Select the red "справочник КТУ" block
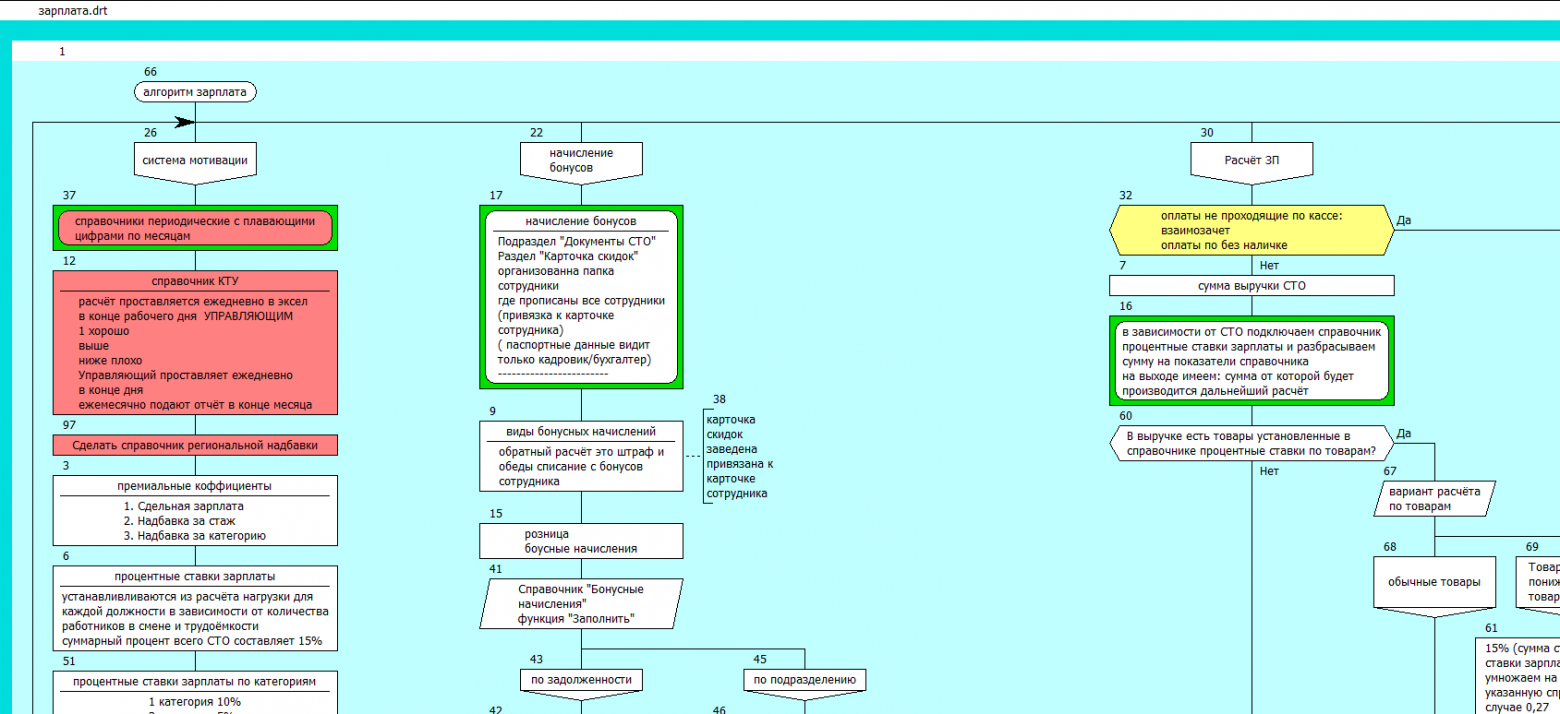 195,342
